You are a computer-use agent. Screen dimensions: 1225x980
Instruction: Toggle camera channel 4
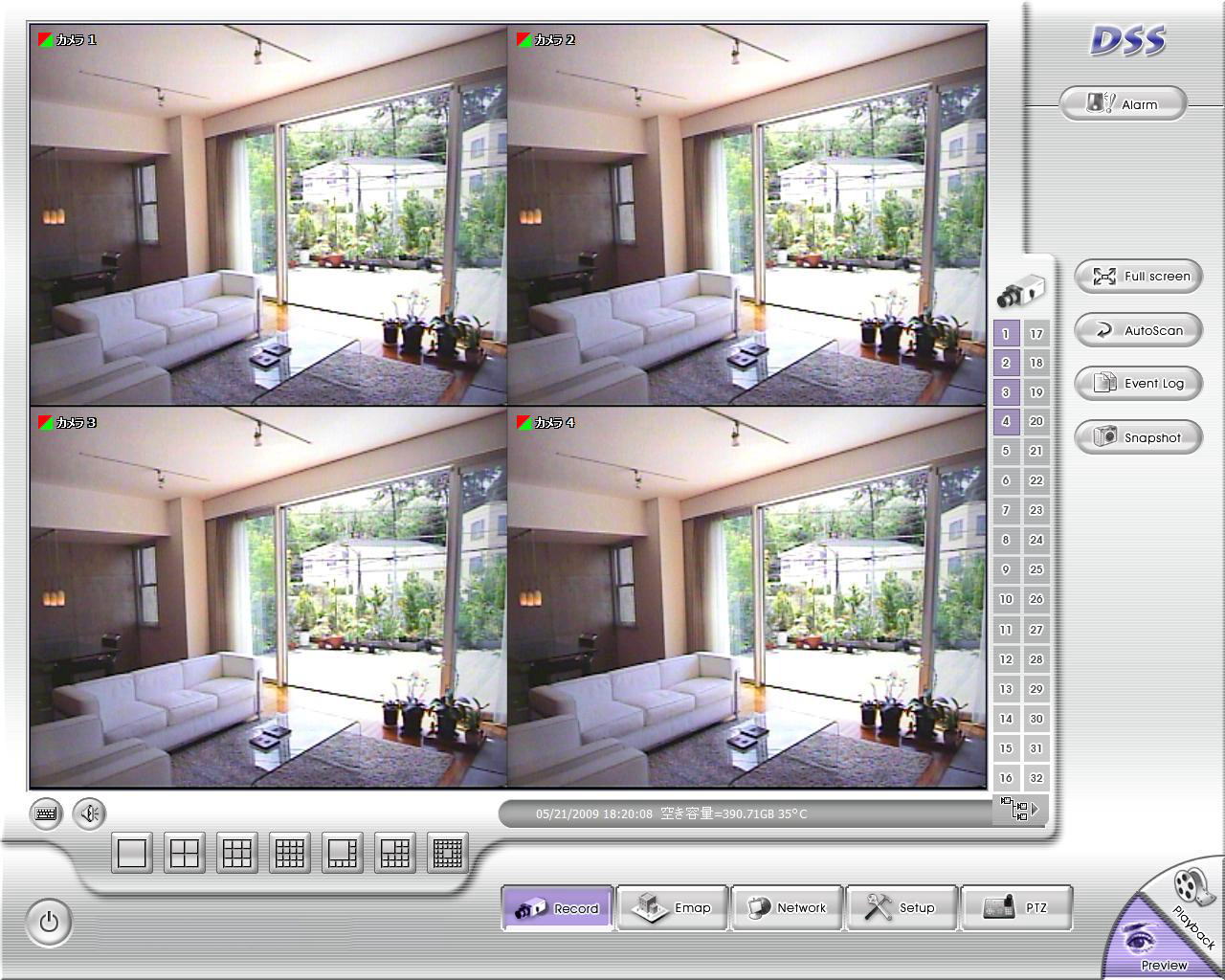coord(1006,421)
